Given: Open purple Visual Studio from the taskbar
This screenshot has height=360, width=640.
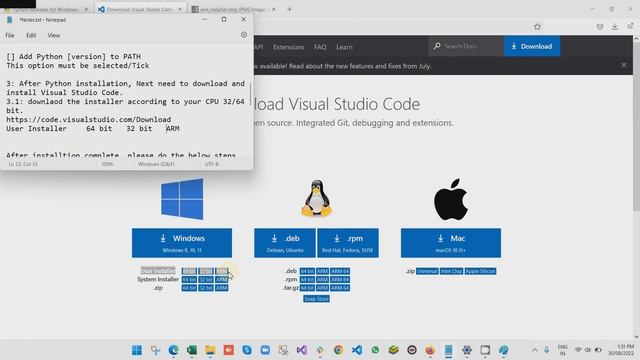Looking at the screenshot, I should click(302, 350).
